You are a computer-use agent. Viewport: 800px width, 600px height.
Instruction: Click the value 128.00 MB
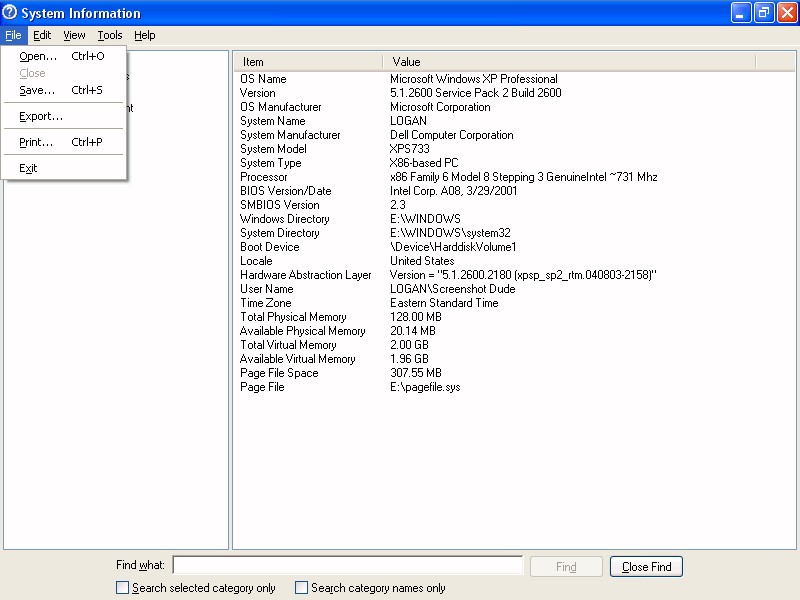[416, 317]
